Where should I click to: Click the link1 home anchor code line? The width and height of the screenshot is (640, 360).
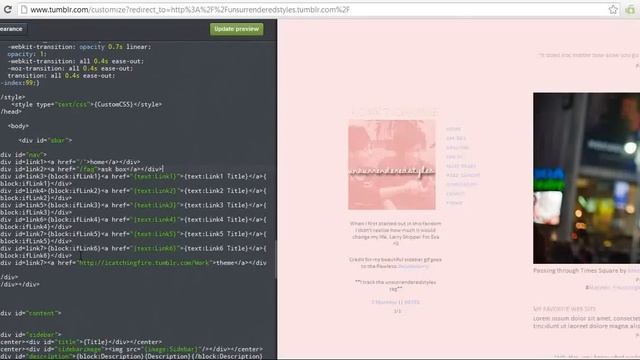click(x=70, y=162)
